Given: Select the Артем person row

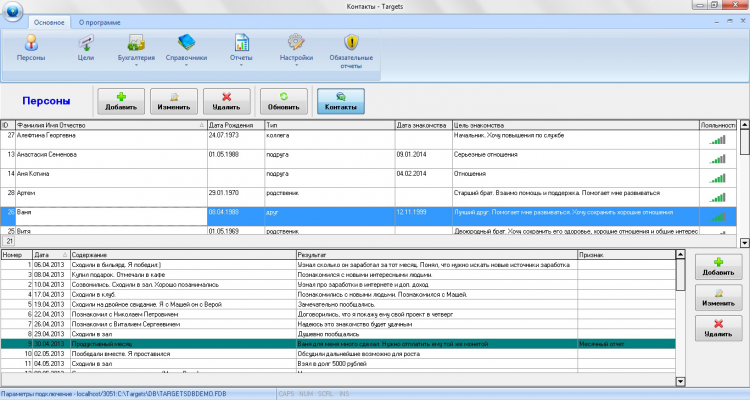Looking at the screenshot, I should tap(368, 197).
